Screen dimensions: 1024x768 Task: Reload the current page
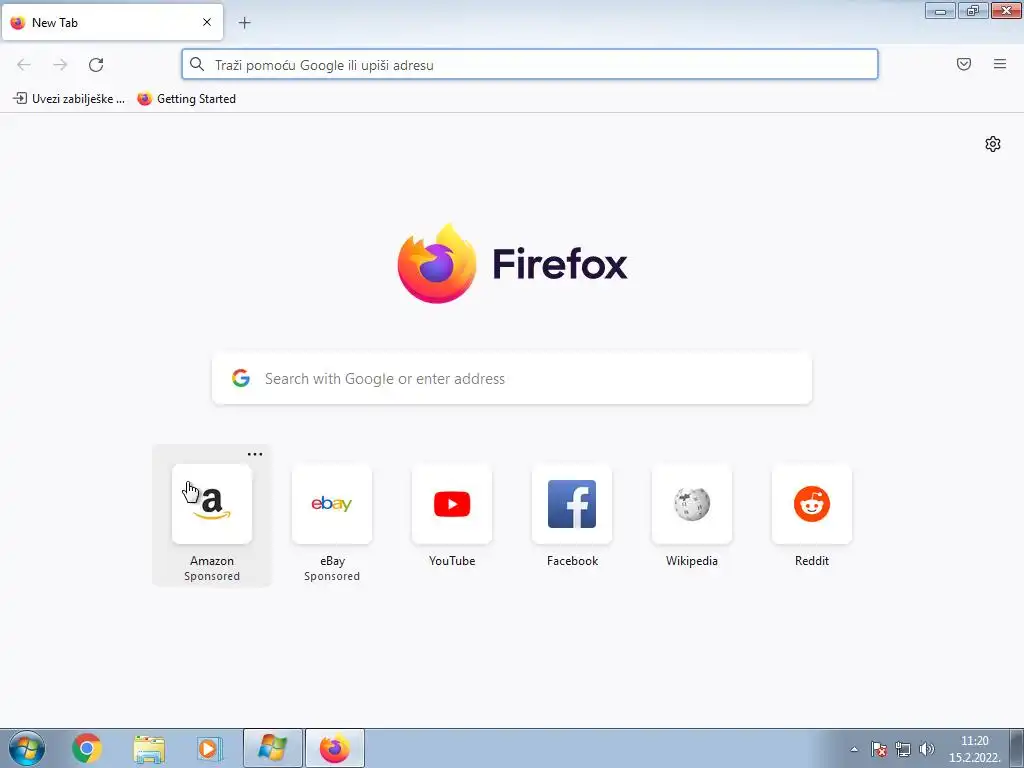point(96,65)
